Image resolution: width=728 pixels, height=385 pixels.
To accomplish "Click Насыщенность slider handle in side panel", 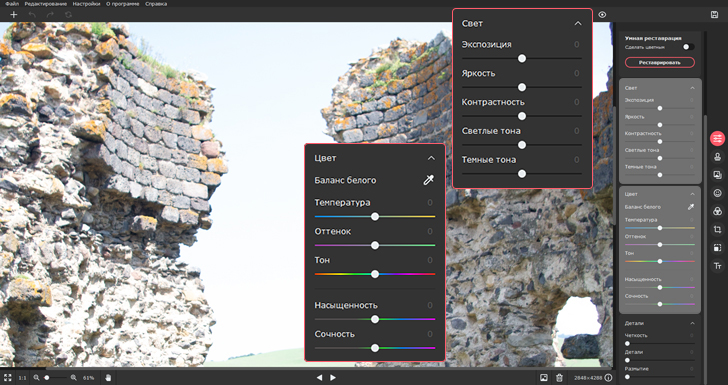I will click(660, 287).
